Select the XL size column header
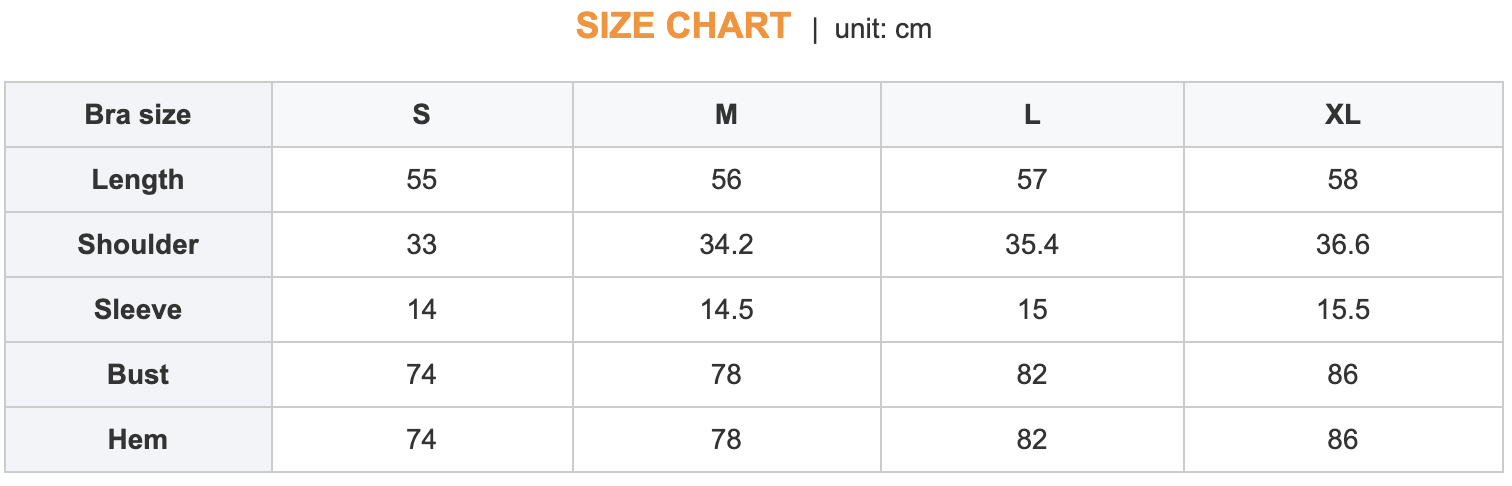The image size is (1512, 486). pos(1343,115)
